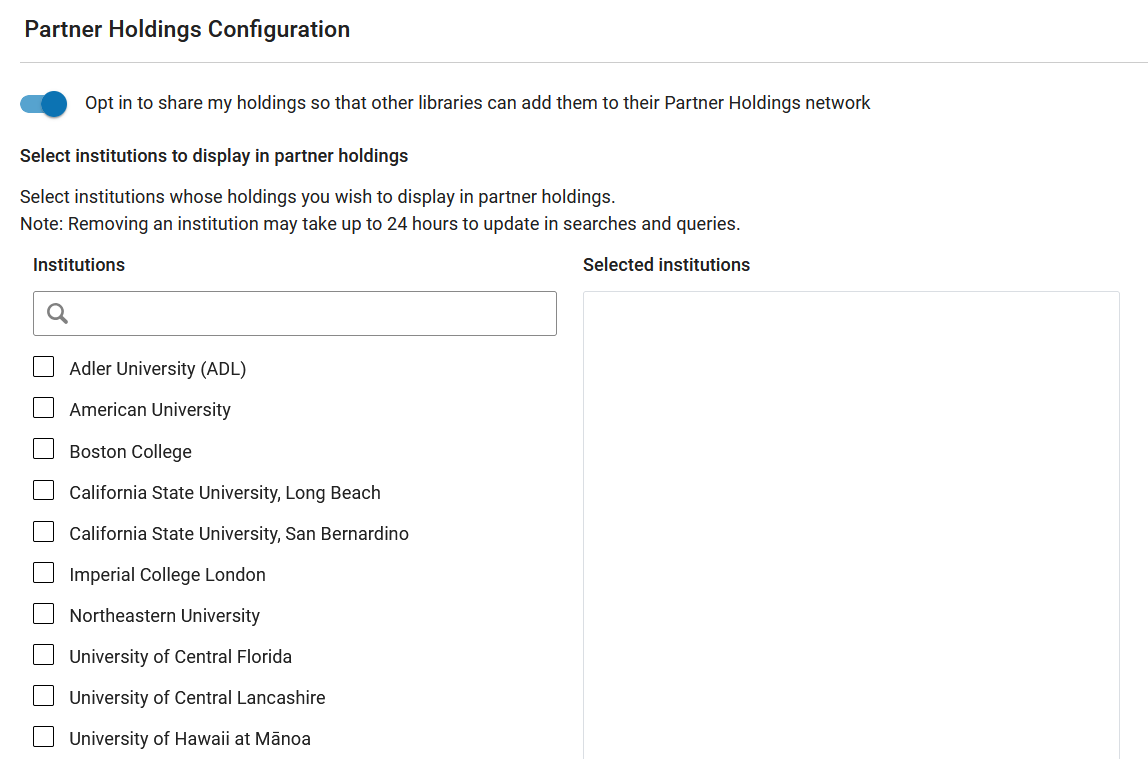1148x759 pixels.
Task: Focus the Institutions search field
Action: 294,313
